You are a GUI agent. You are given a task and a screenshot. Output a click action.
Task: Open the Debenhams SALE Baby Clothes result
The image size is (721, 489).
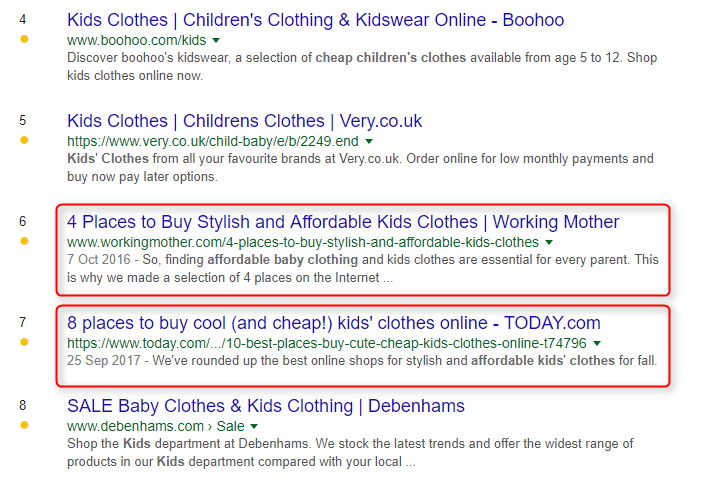266,406
